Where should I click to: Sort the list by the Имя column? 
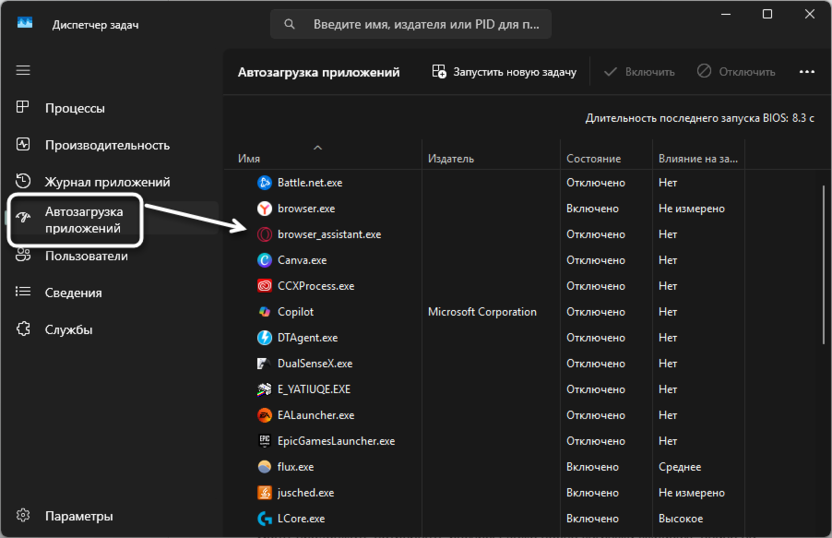pyautogui.click(x=249, y=159)
